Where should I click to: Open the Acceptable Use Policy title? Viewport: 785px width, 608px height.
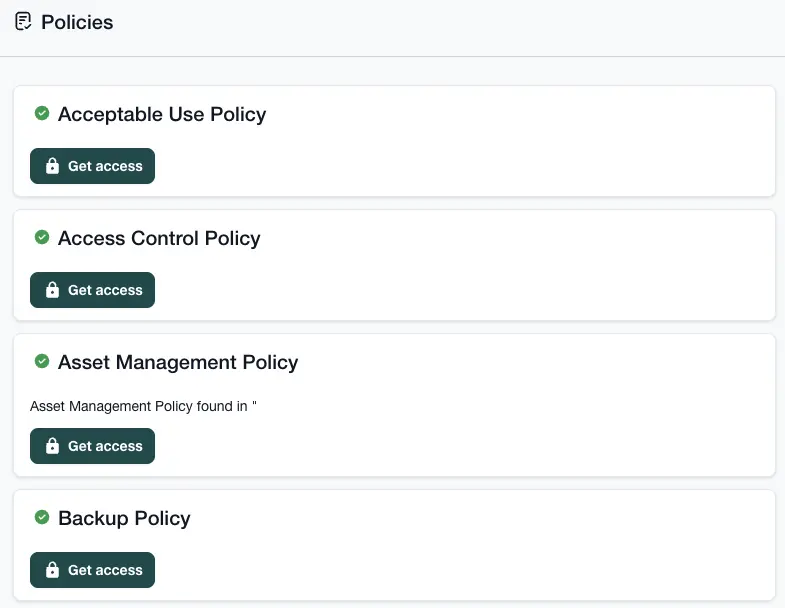[x=162, y=114]
